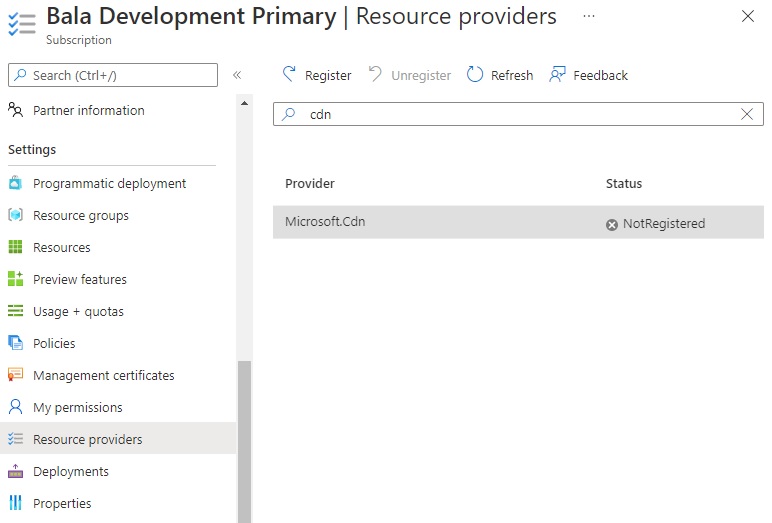Select the Microsoft.Cdn provider row

pos(518,222)
